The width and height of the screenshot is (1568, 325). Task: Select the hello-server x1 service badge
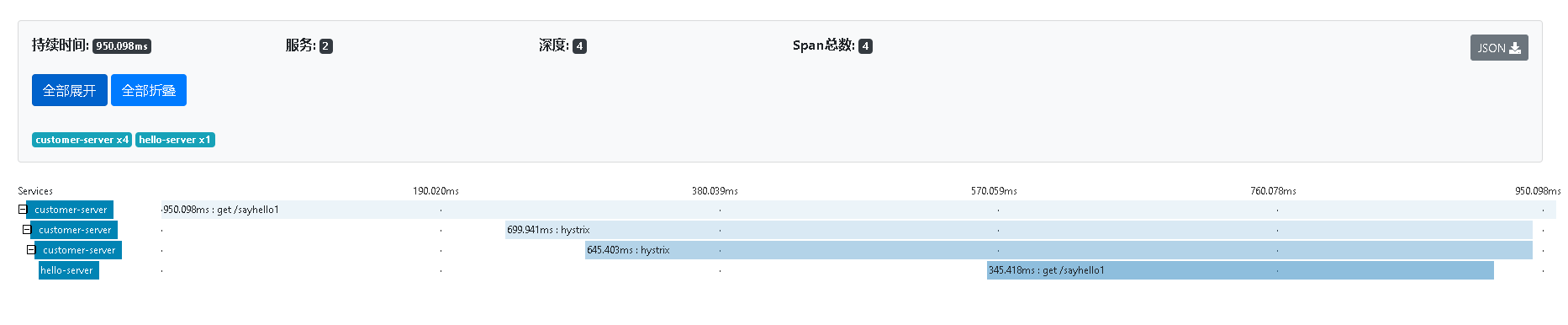[x=175, y=140]
